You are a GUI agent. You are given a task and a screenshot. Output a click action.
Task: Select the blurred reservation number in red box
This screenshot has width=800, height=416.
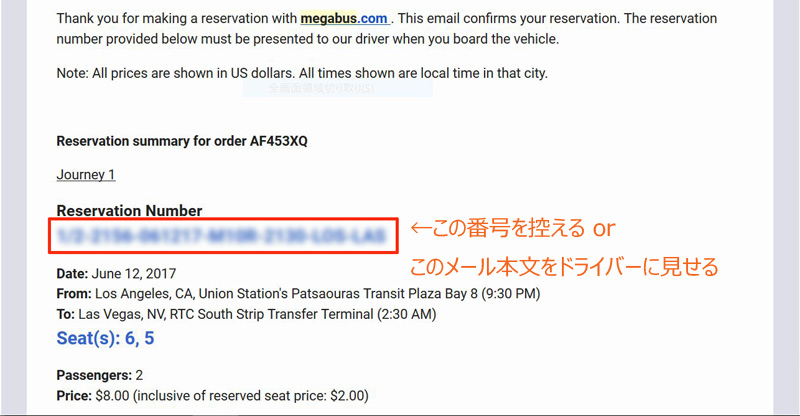(223, 235)
